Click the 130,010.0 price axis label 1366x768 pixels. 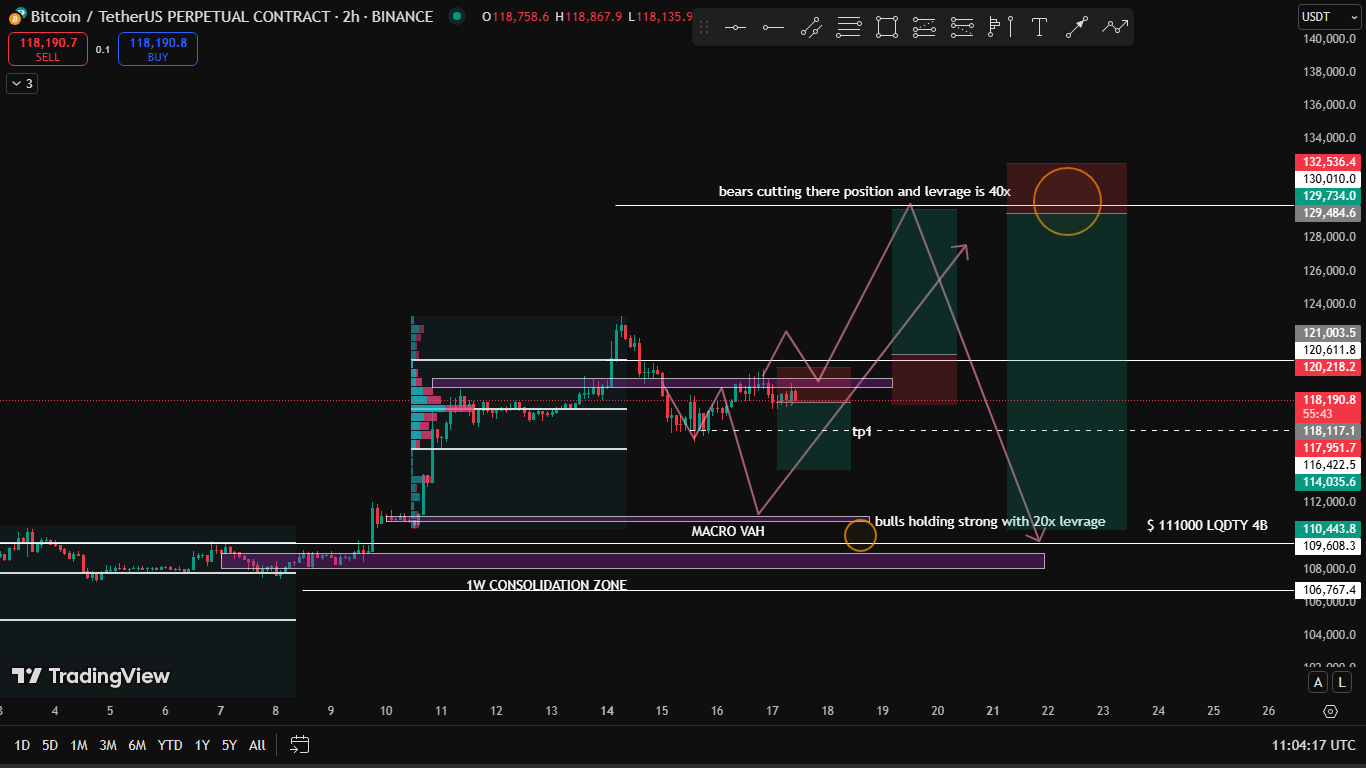point(1327,179)
